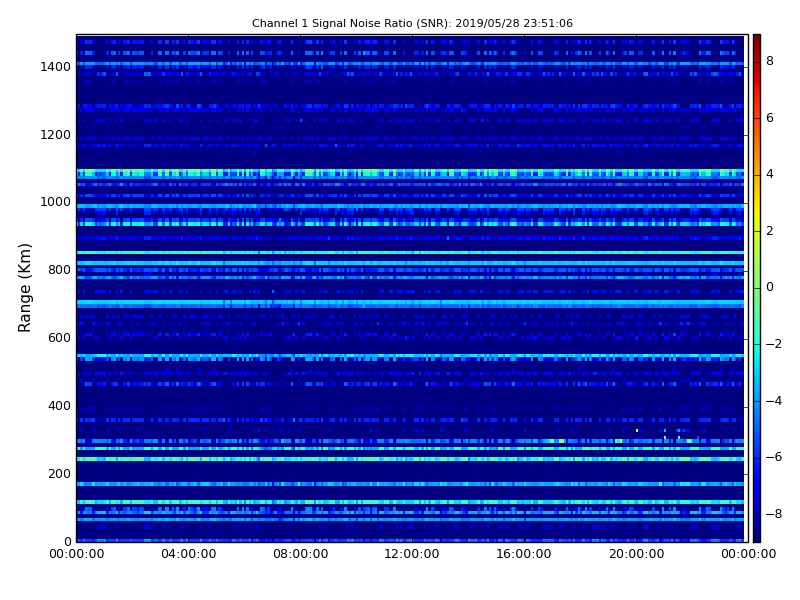Click the 1400 range tick label
This screenshot has width=800, height=600.
55,67
